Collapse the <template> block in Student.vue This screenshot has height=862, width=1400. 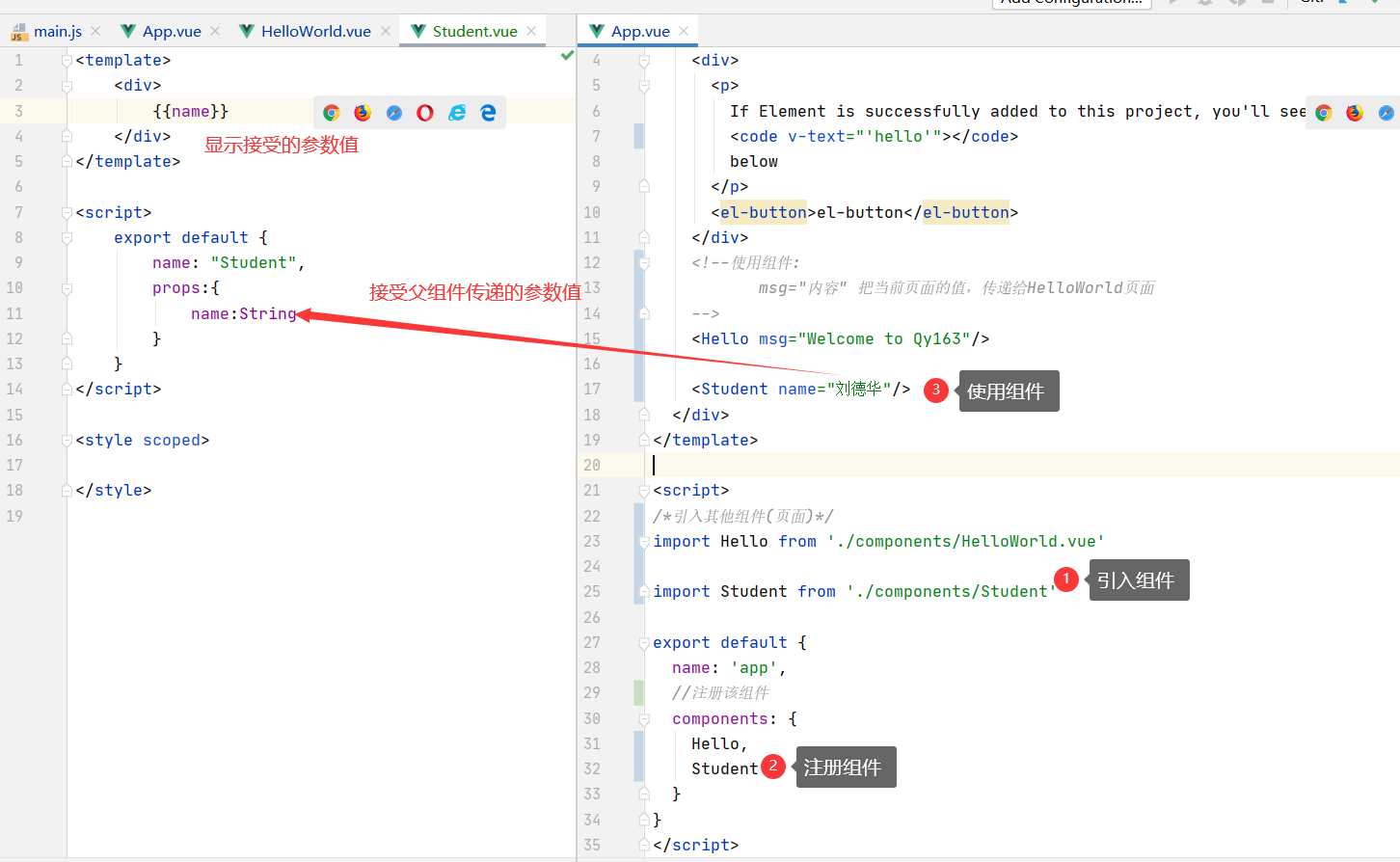67,60
